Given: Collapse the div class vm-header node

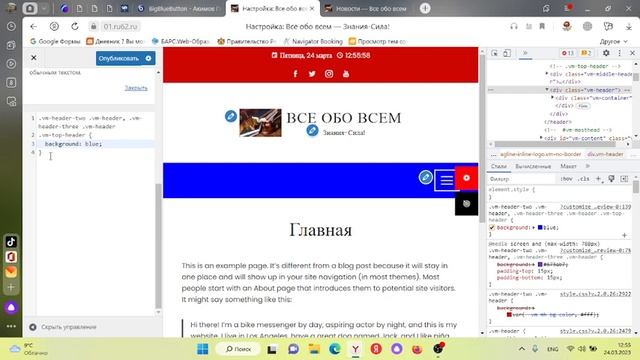Looking at the screenshot, I should [547, 90].
